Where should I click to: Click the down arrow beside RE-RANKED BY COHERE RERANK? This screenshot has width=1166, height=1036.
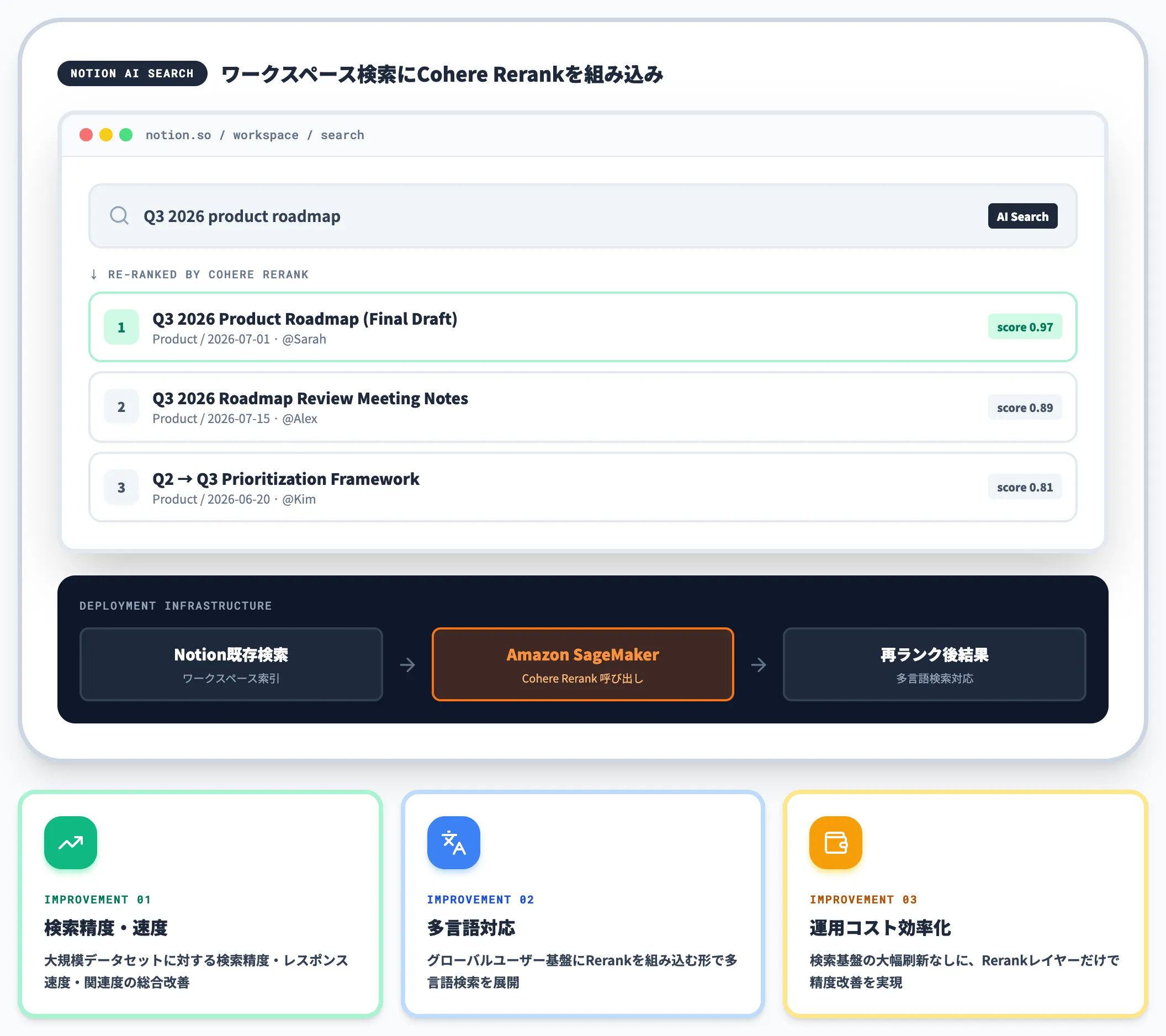point(94,274)
